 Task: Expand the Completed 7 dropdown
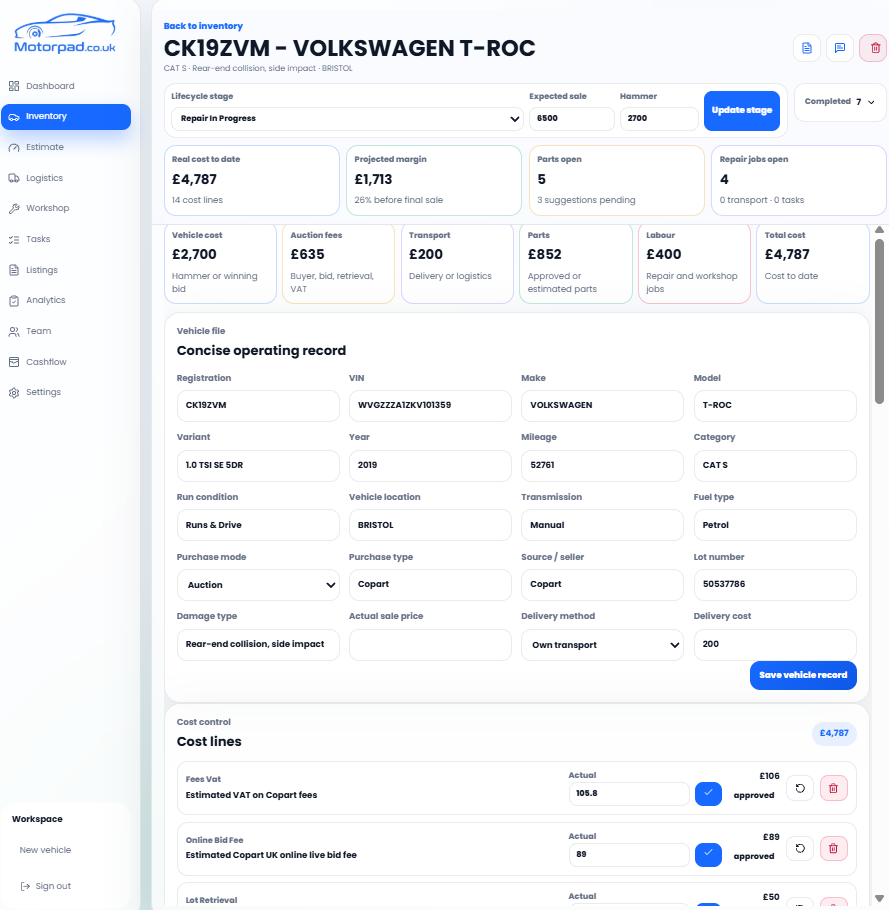tap(840, 102)
